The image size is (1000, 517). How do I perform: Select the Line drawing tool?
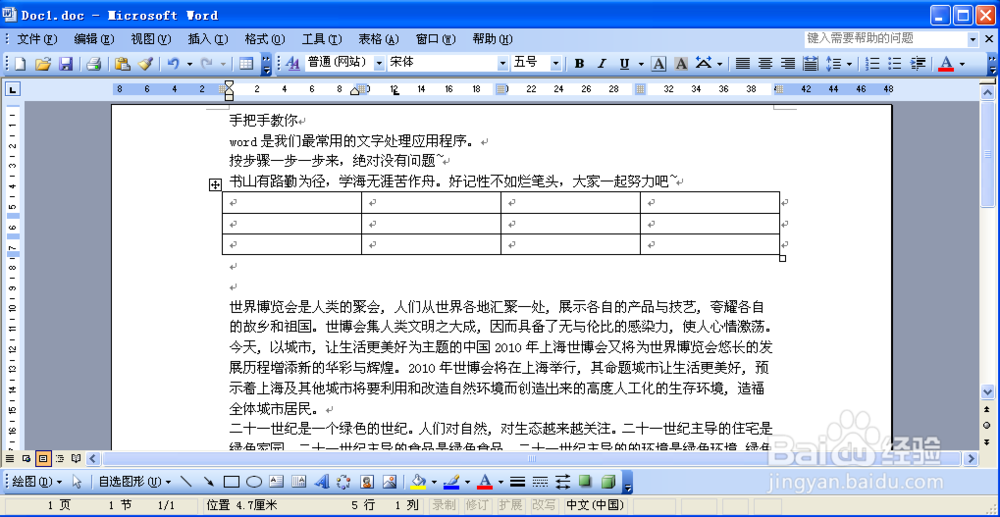[x=186, y=481]
